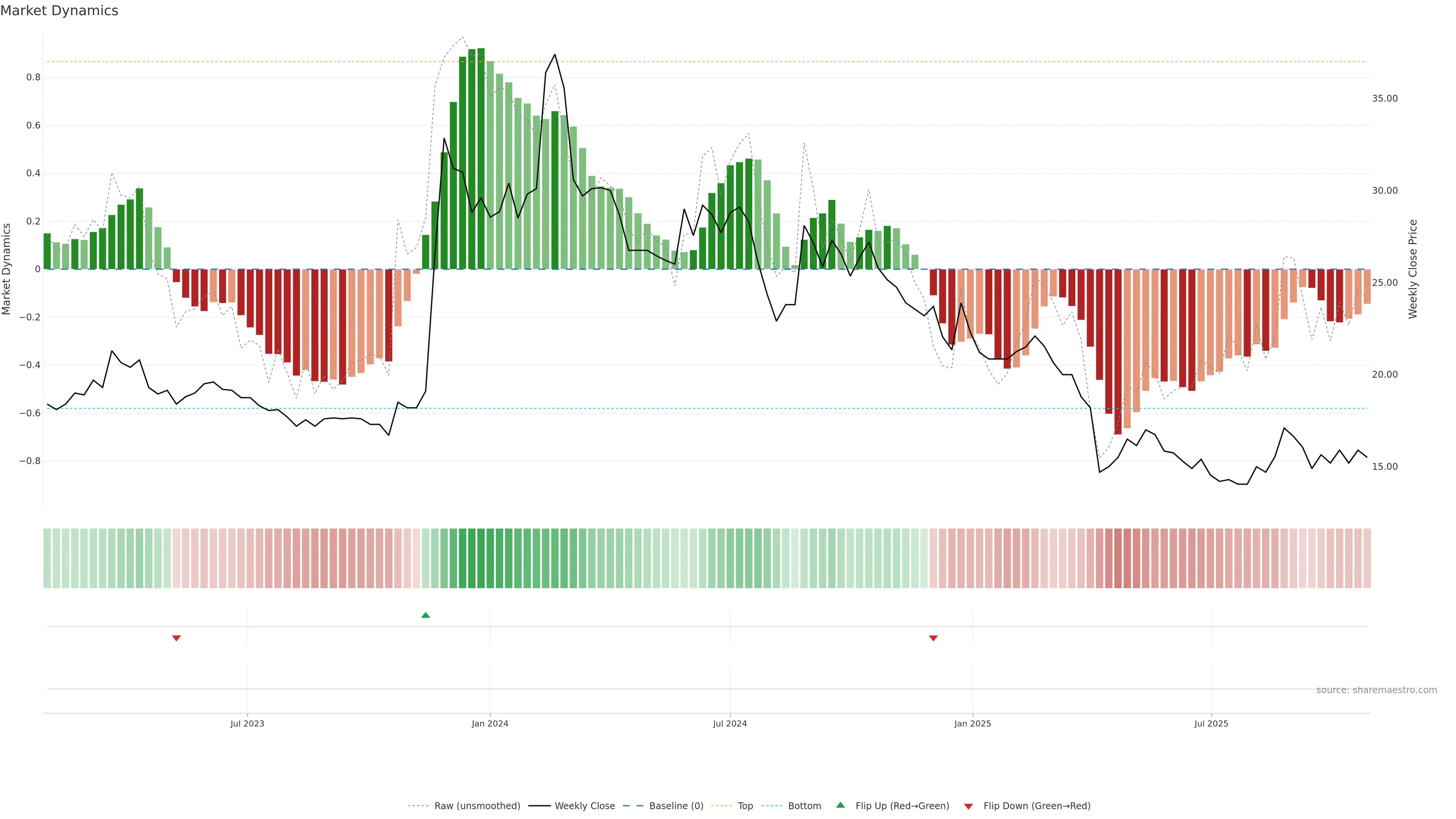The image size is (1456, 819).
Task: Click Flip Up legend triangle icon
Action: tap(841, 805)
